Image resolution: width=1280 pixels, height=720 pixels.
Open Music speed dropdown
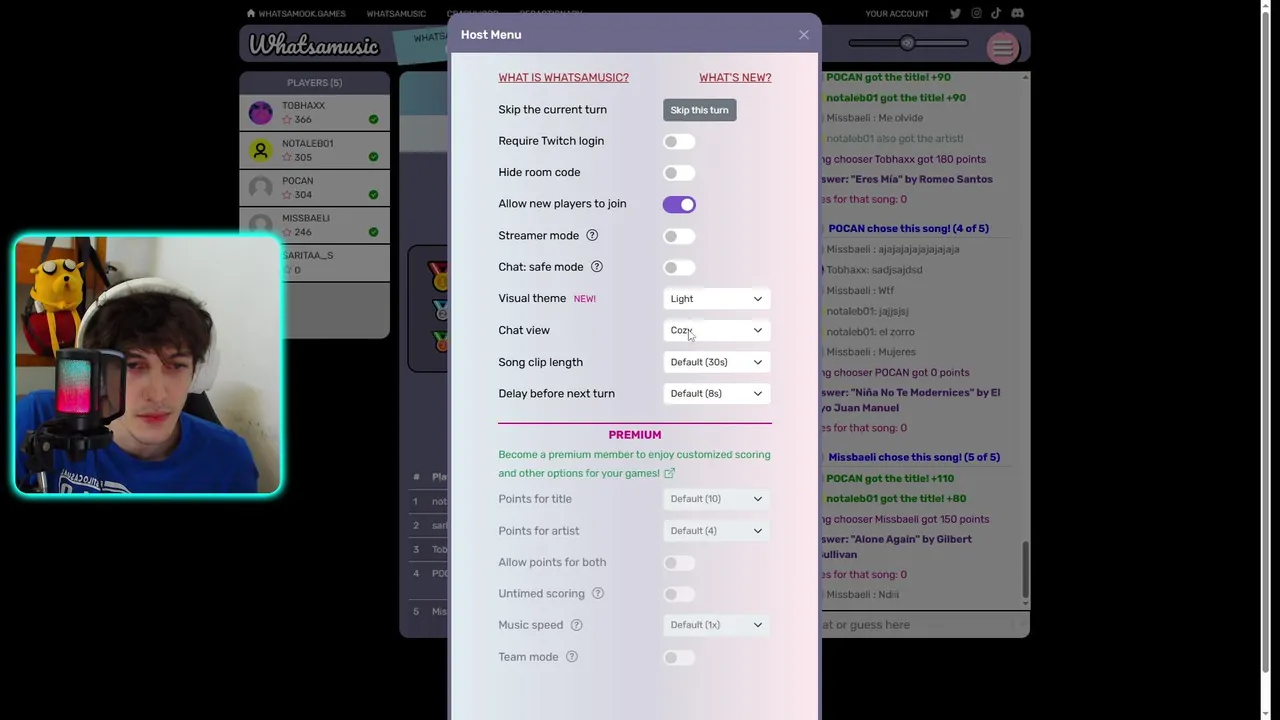[717, 625]
